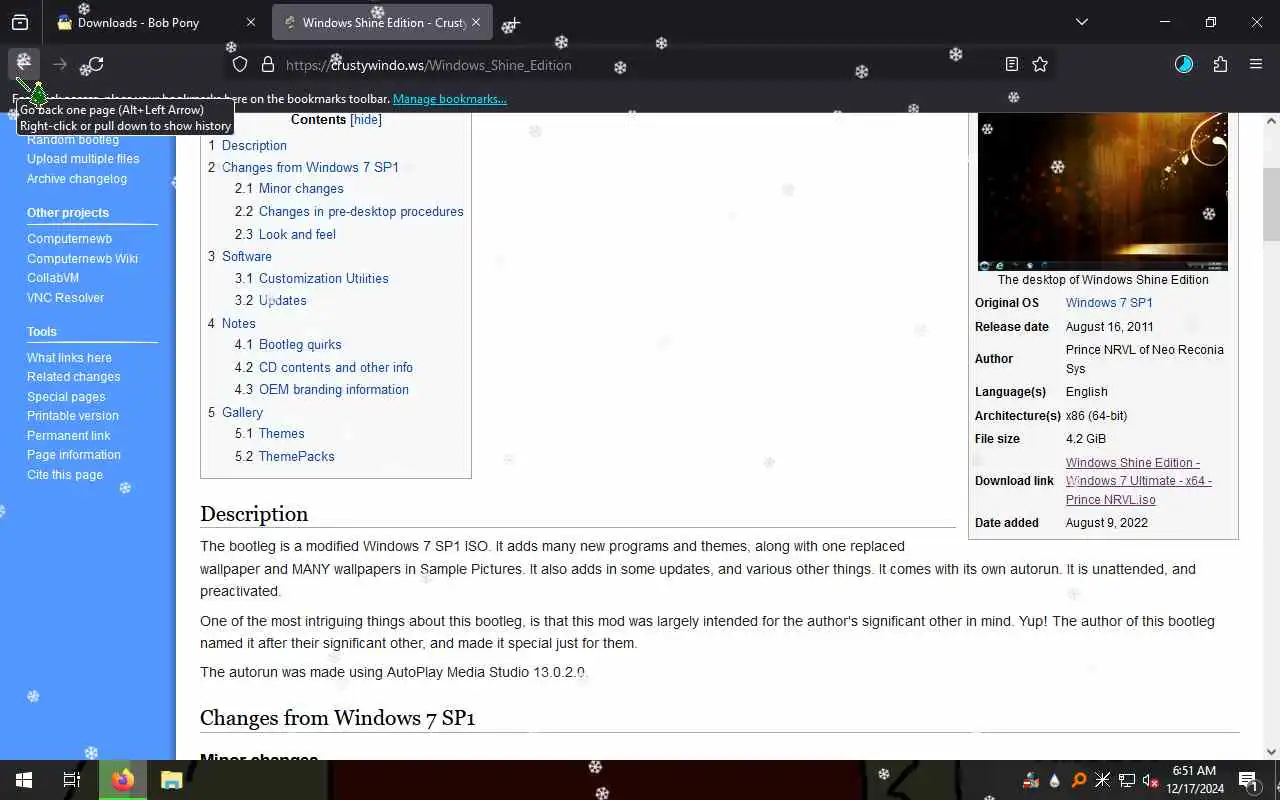Go back one page in browser
Image resolution: width=1280 pixels, height=800 pixels.
click(24, 64)
